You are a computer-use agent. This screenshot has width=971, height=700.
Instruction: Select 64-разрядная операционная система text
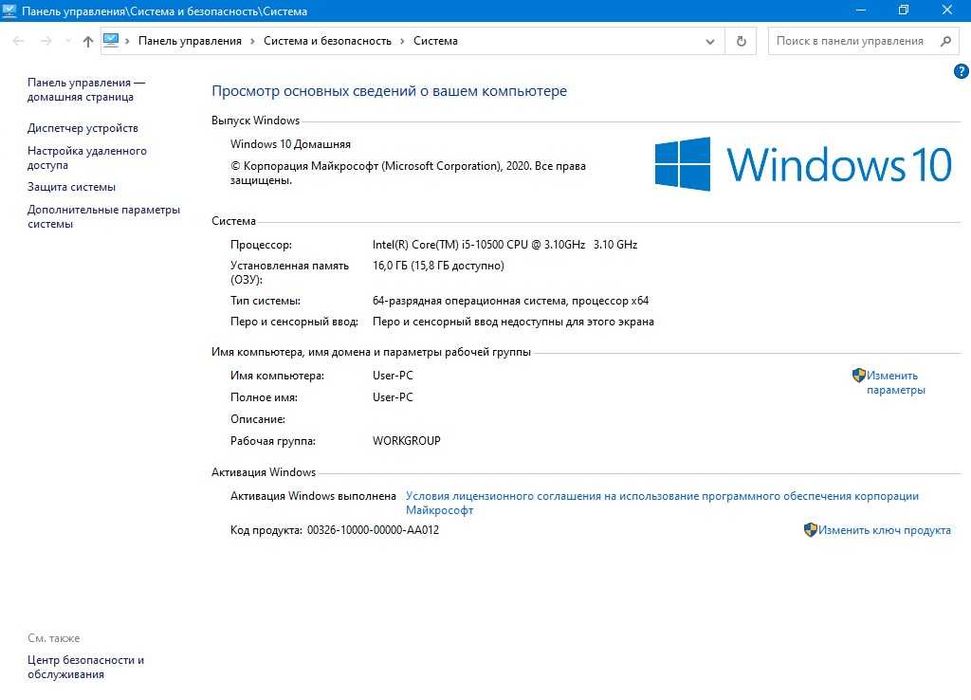(469, 301)
